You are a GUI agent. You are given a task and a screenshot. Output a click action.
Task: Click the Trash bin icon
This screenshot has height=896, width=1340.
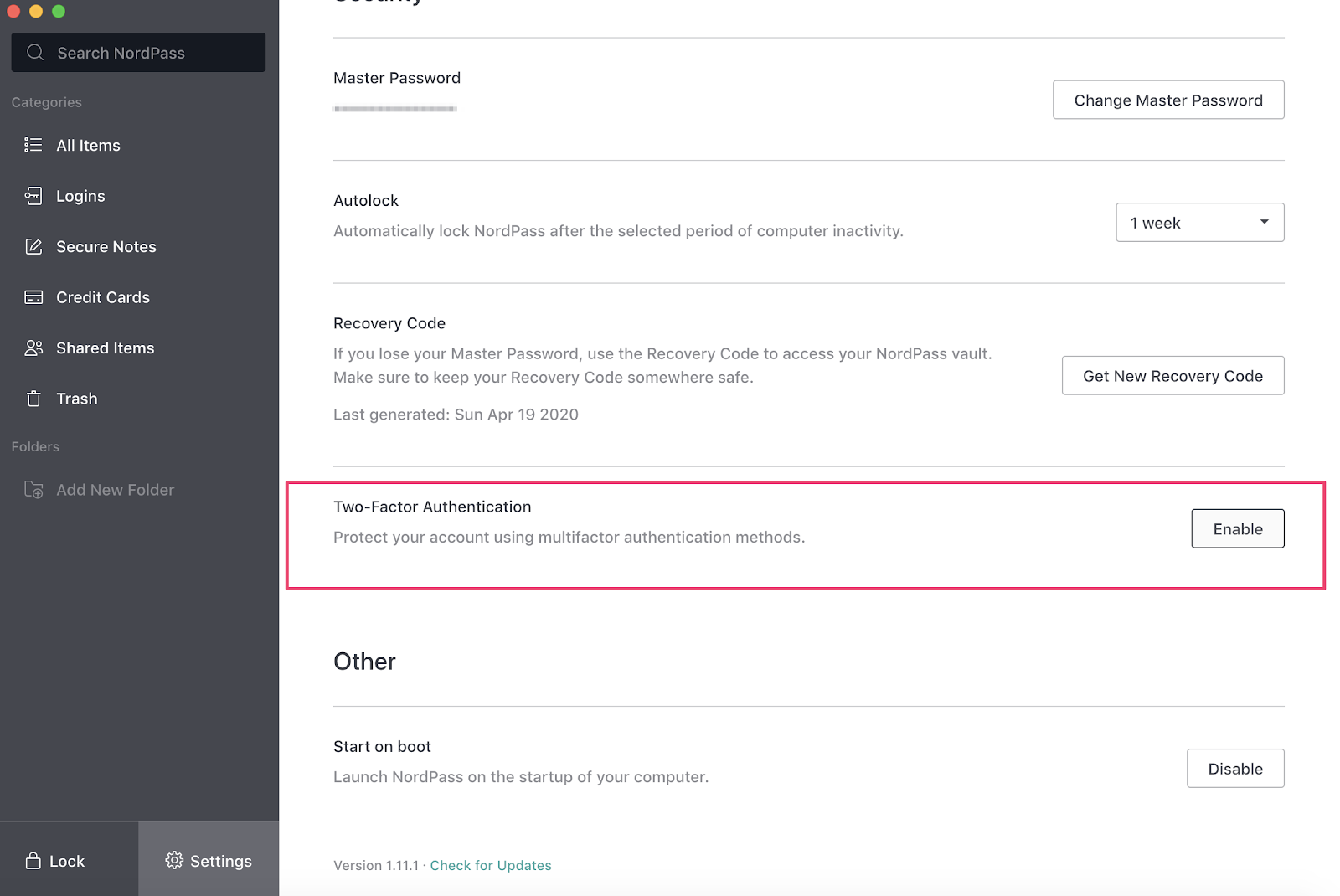(33, 399)
